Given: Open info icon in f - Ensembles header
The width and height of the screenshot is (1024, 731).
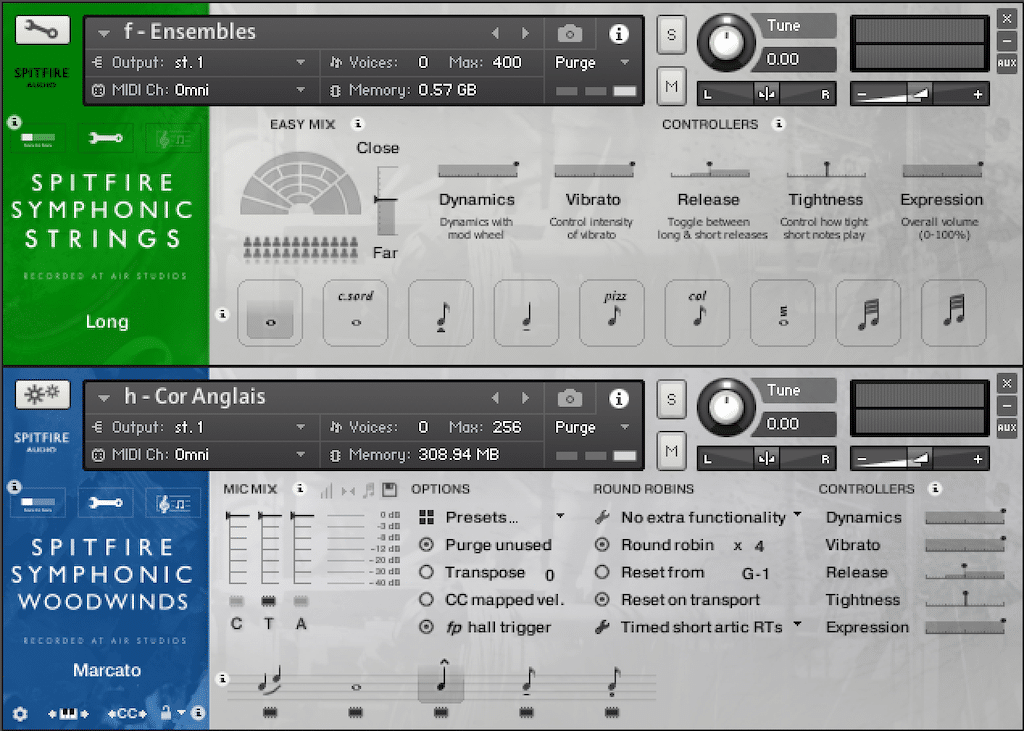Looking at the screenshot, I should [618, 33].
